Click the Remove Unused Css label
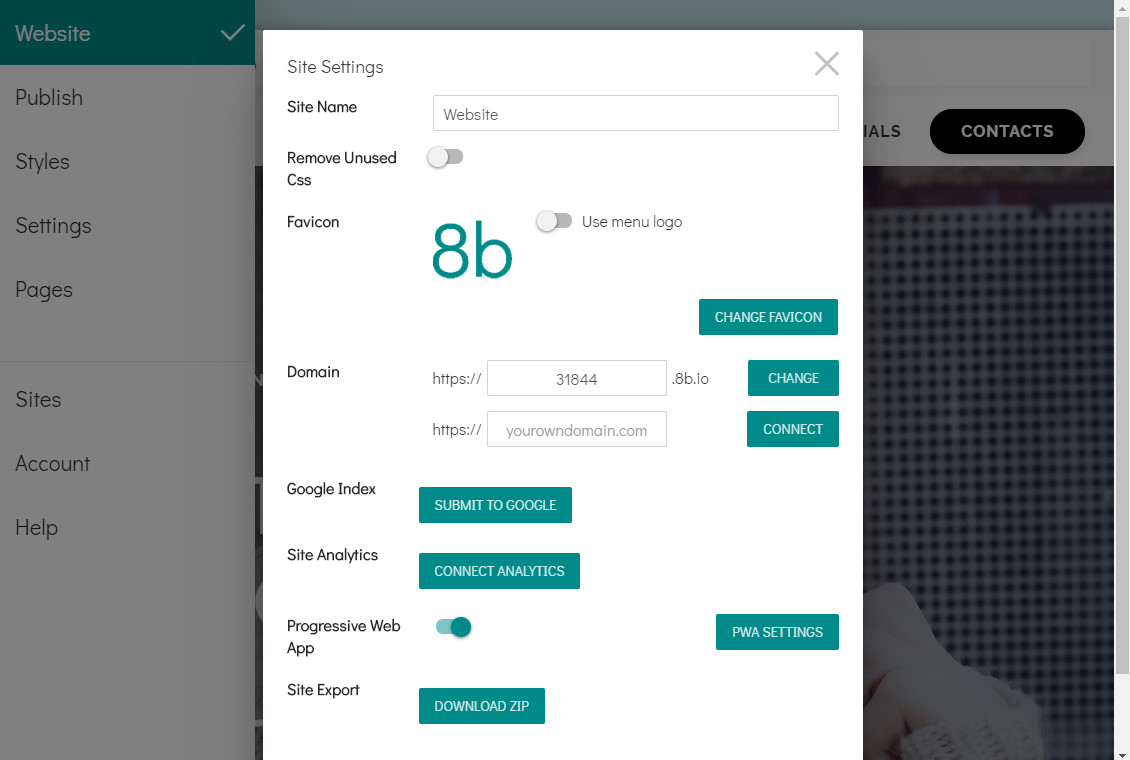1130x760 pixels. (x=342, y=169)
